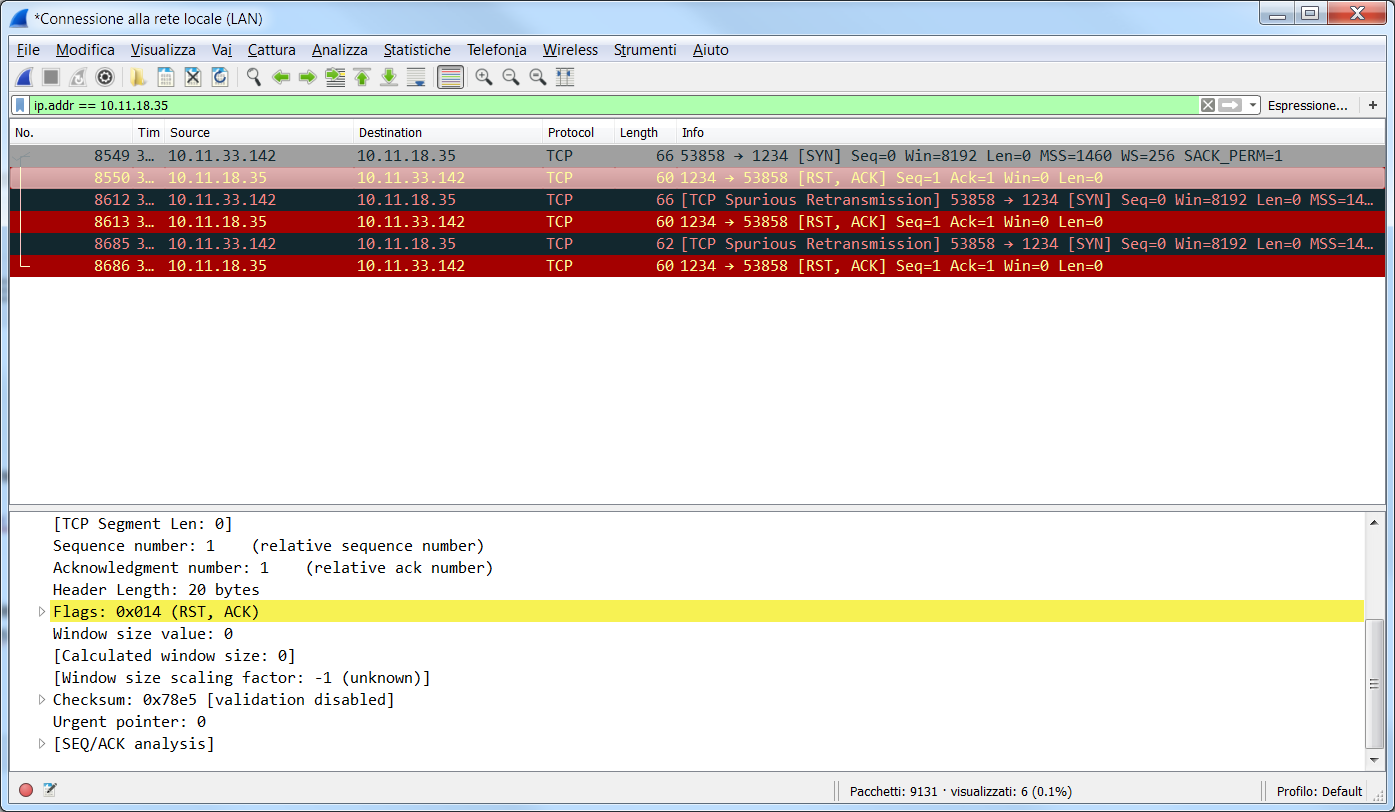Stop the running packet capture
The height and width of the screenshot is (812, 1395).
[51, 77]
